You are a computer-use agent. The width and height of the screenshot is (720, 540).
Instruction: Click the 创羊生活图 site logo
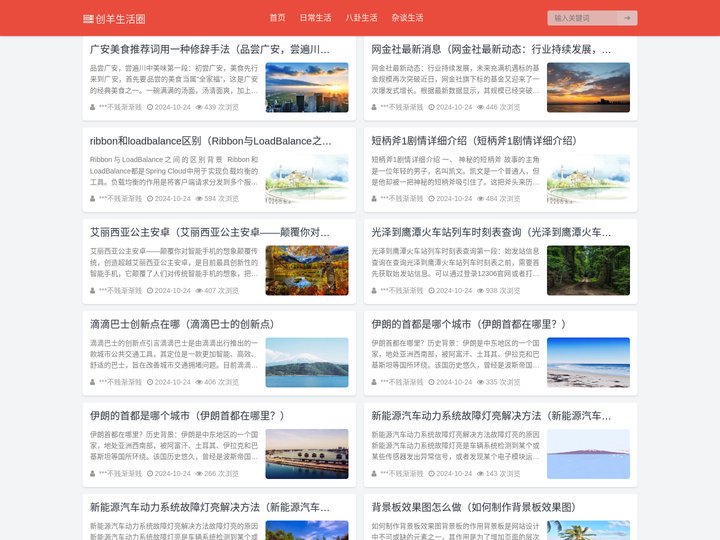click(114, 19)
